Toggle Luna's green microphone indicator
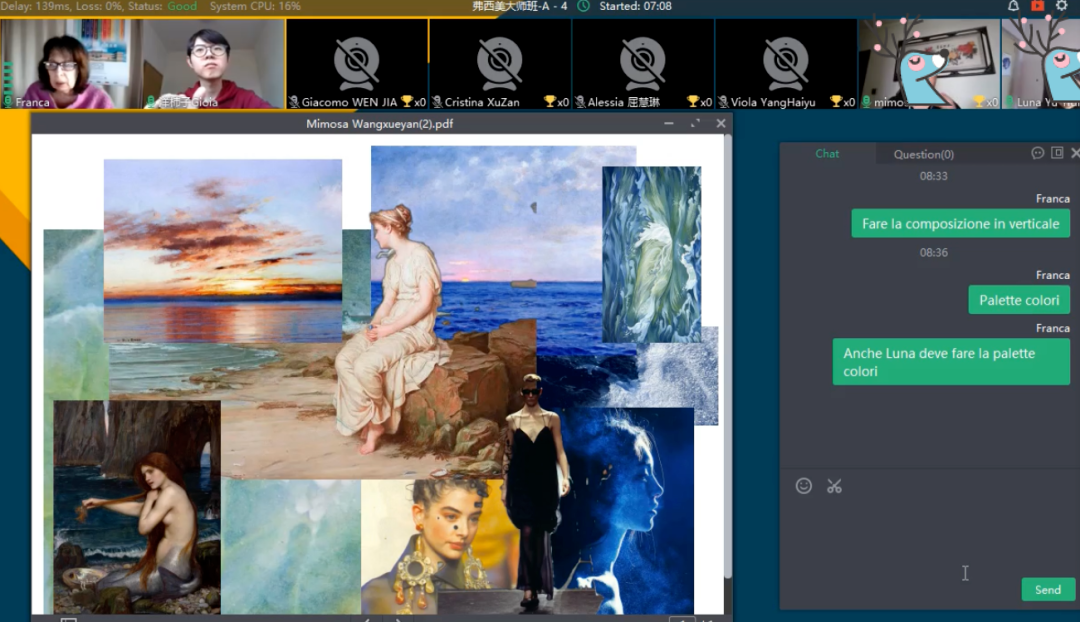 click(1010, 102)
